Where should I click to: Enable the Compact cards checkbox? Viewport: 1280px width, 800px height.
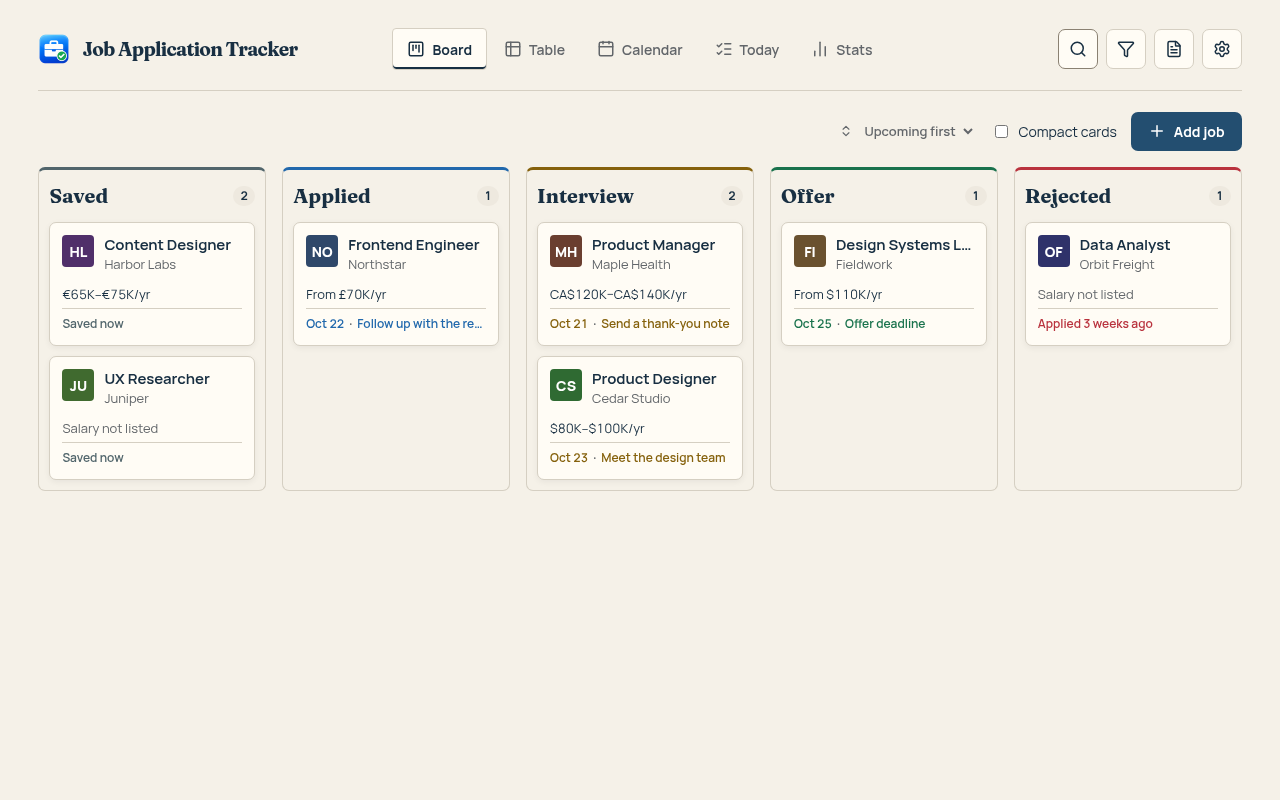[1001, 132]
